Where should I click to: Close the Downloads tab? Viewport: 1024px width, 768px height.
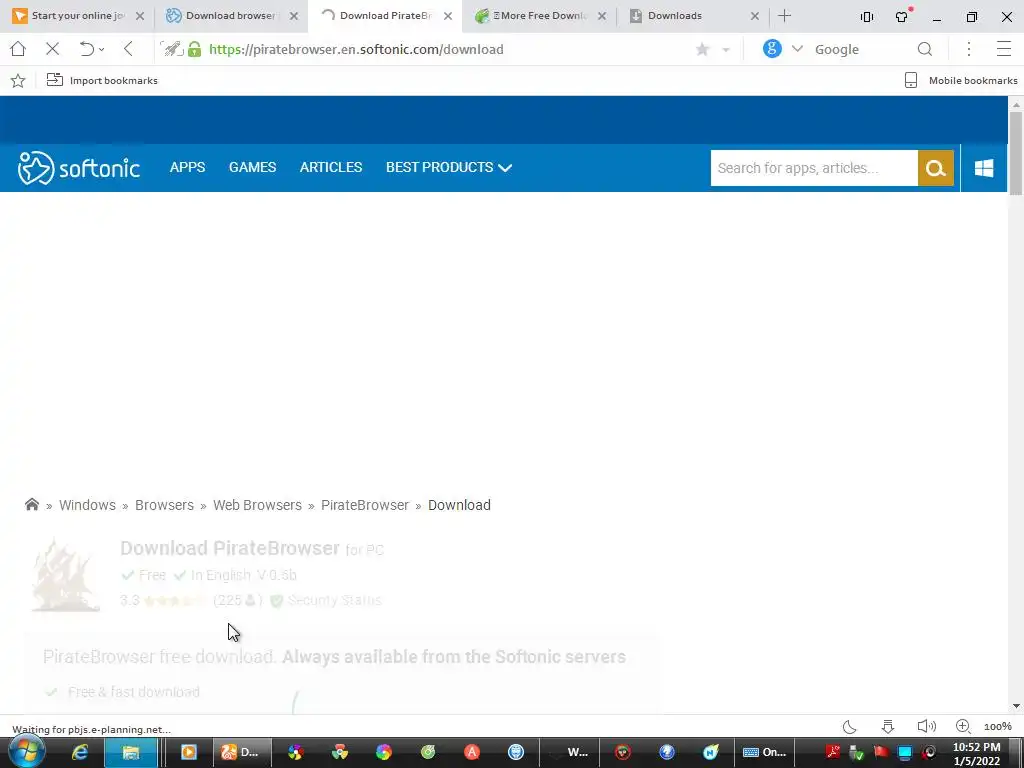[755, 16]
